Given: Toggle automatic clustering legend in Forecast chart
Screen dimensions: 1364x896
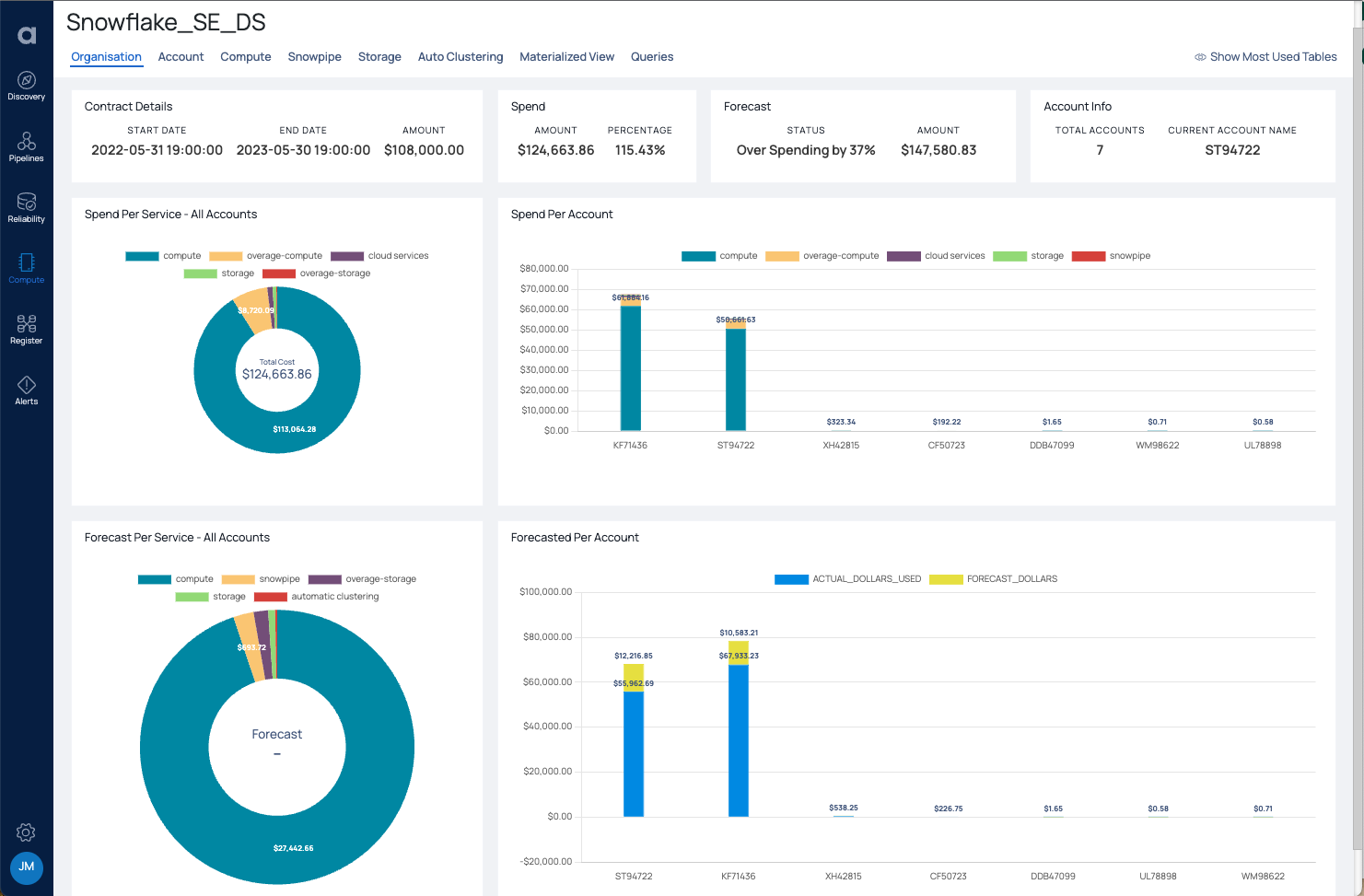Looking at the screenshot, I should pos(317,597).
